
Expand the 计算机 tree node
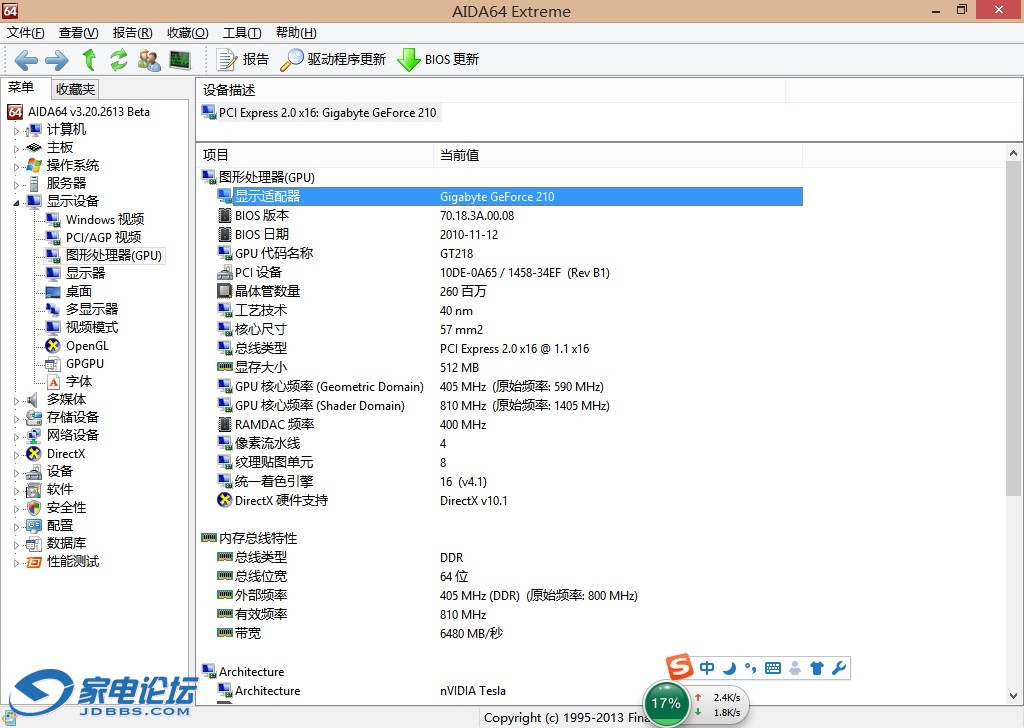pyautogui.click(x=16, y=130)
